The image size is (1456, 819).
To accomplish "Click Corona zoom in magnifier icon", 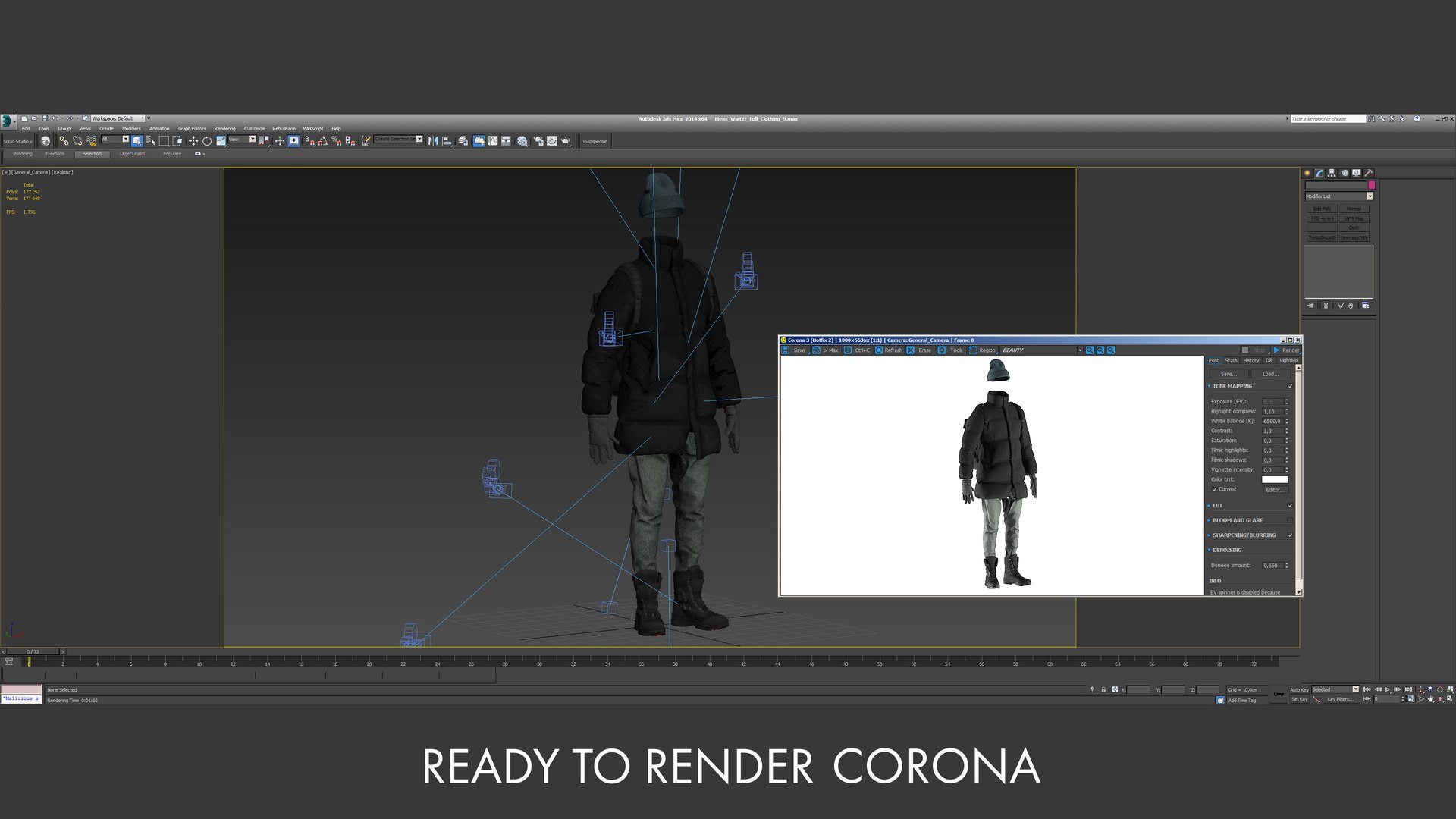I will click(1090, 350).
